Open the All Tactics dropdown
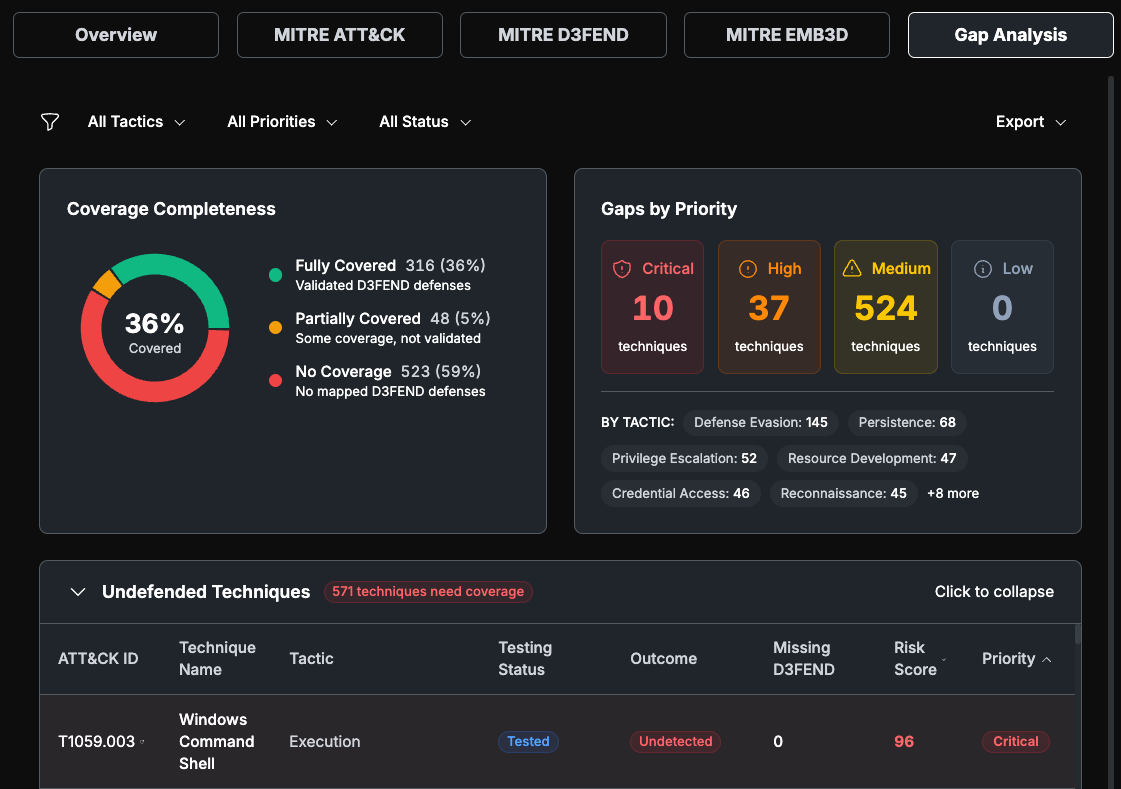 pos(136,122)
